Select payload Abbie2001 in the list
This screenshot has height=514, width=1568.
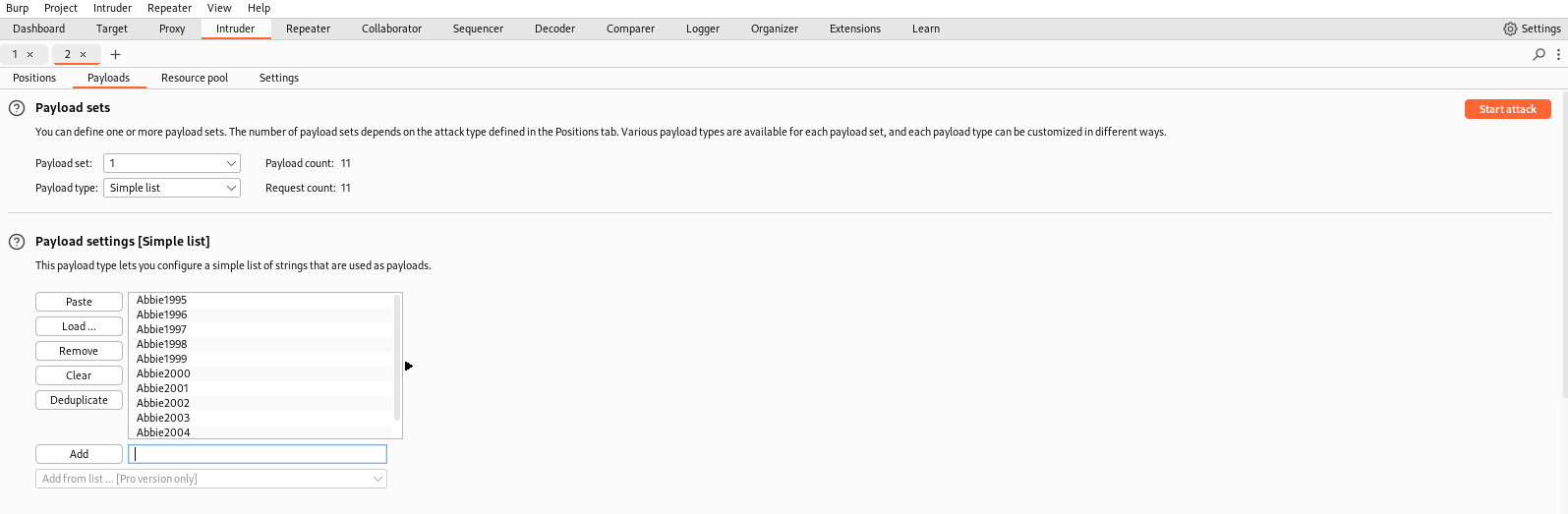pyautogui.click(x=261, y=388)
